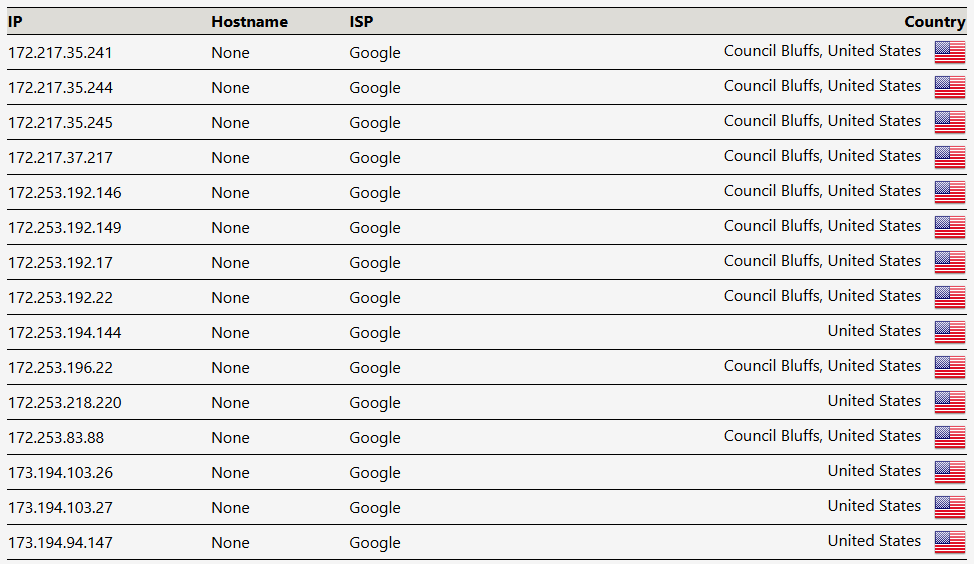This screenshot has width=974, height=564.
Task: Select IP address 172.253.192.149
Action: point(64,228)
